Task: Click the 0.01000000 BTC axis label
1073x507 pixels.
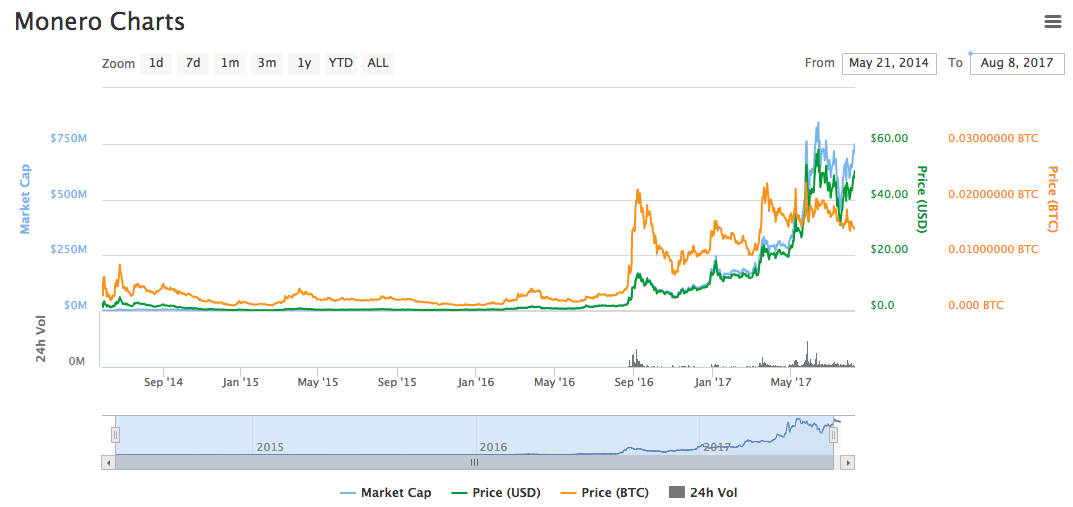Action: click(x=993, y=250)
